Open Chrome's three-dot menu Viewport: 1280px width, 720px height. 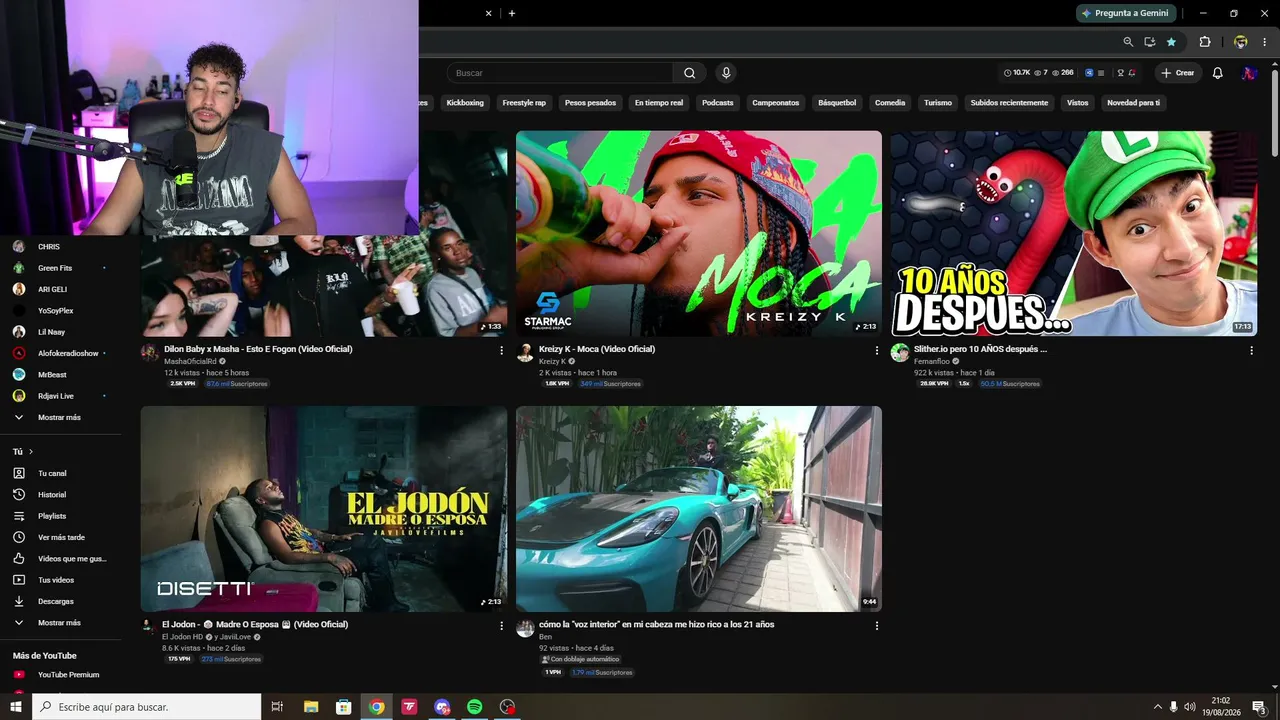1263,42
